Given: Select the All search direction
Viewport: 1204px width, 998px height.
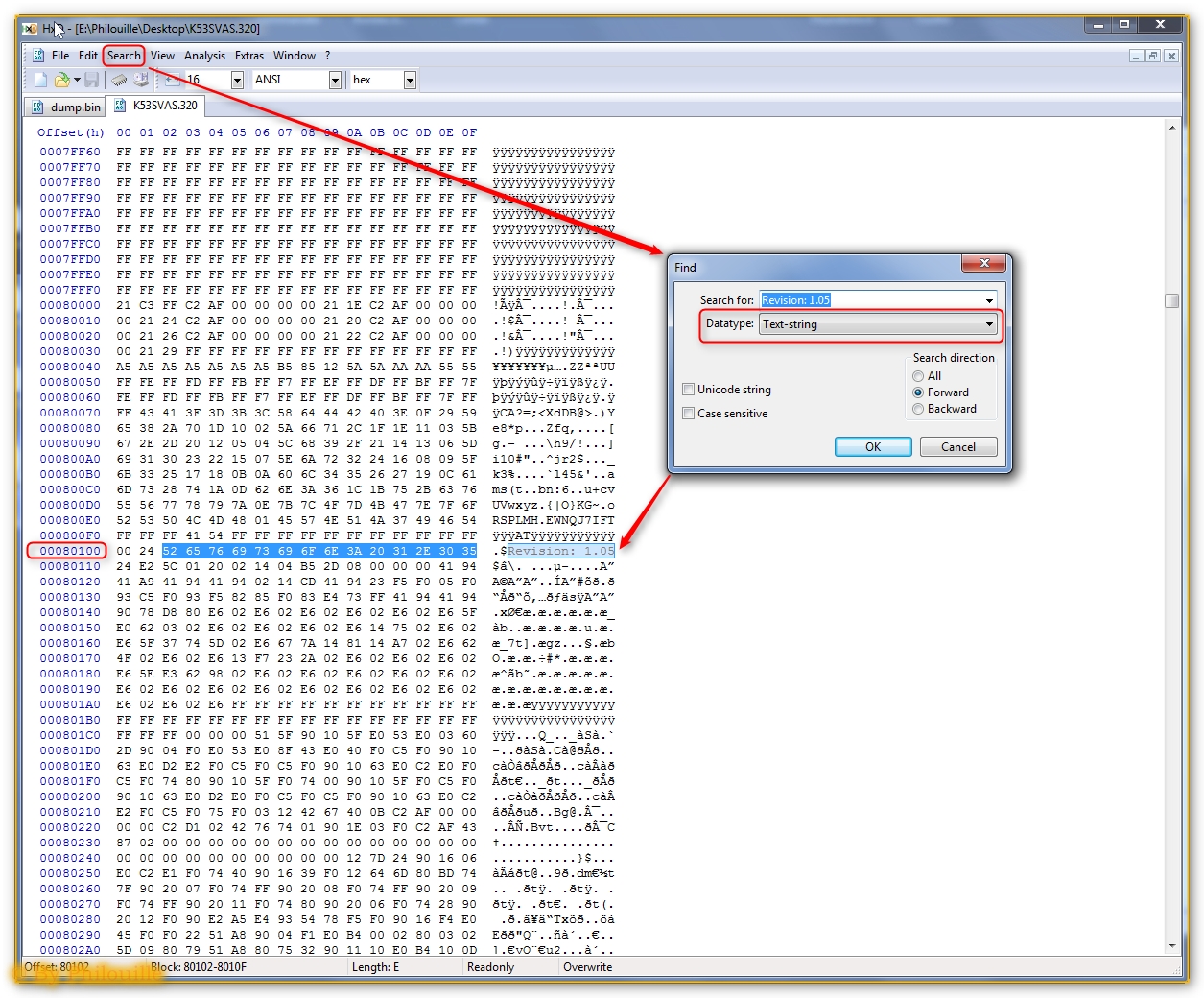Looking at the screenshot, I should coord(918,376).
